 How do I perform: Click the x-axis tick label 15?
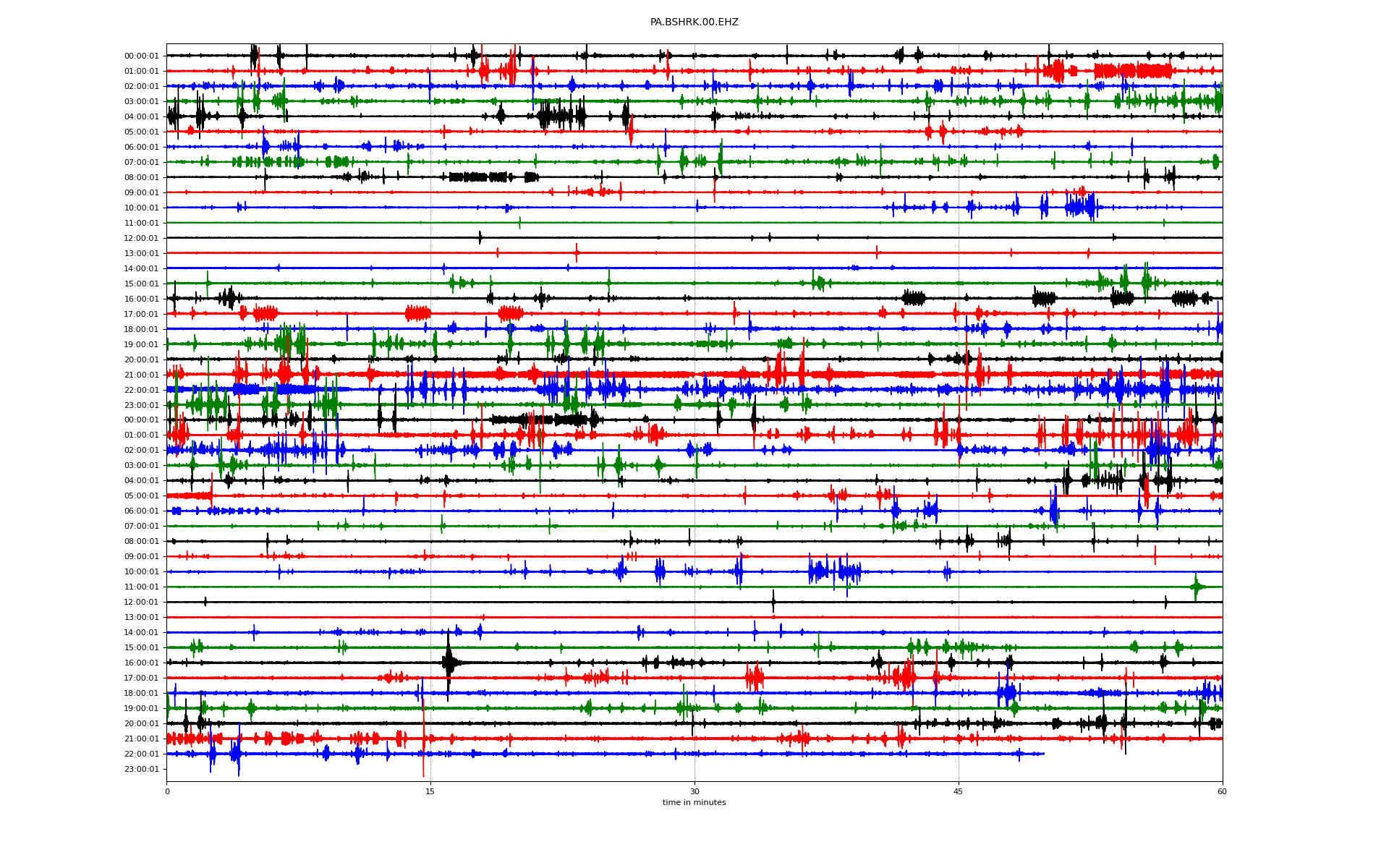(430, 791)
